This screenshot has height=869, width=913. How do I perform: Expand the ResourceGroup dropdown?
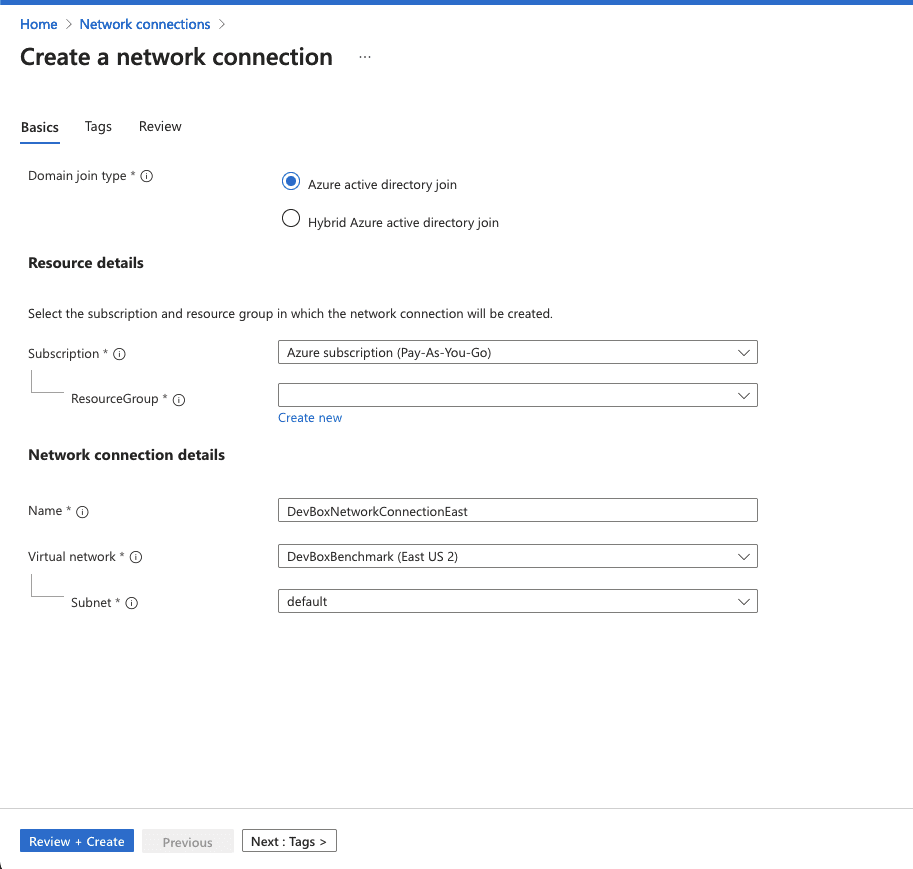pos(517,395)
